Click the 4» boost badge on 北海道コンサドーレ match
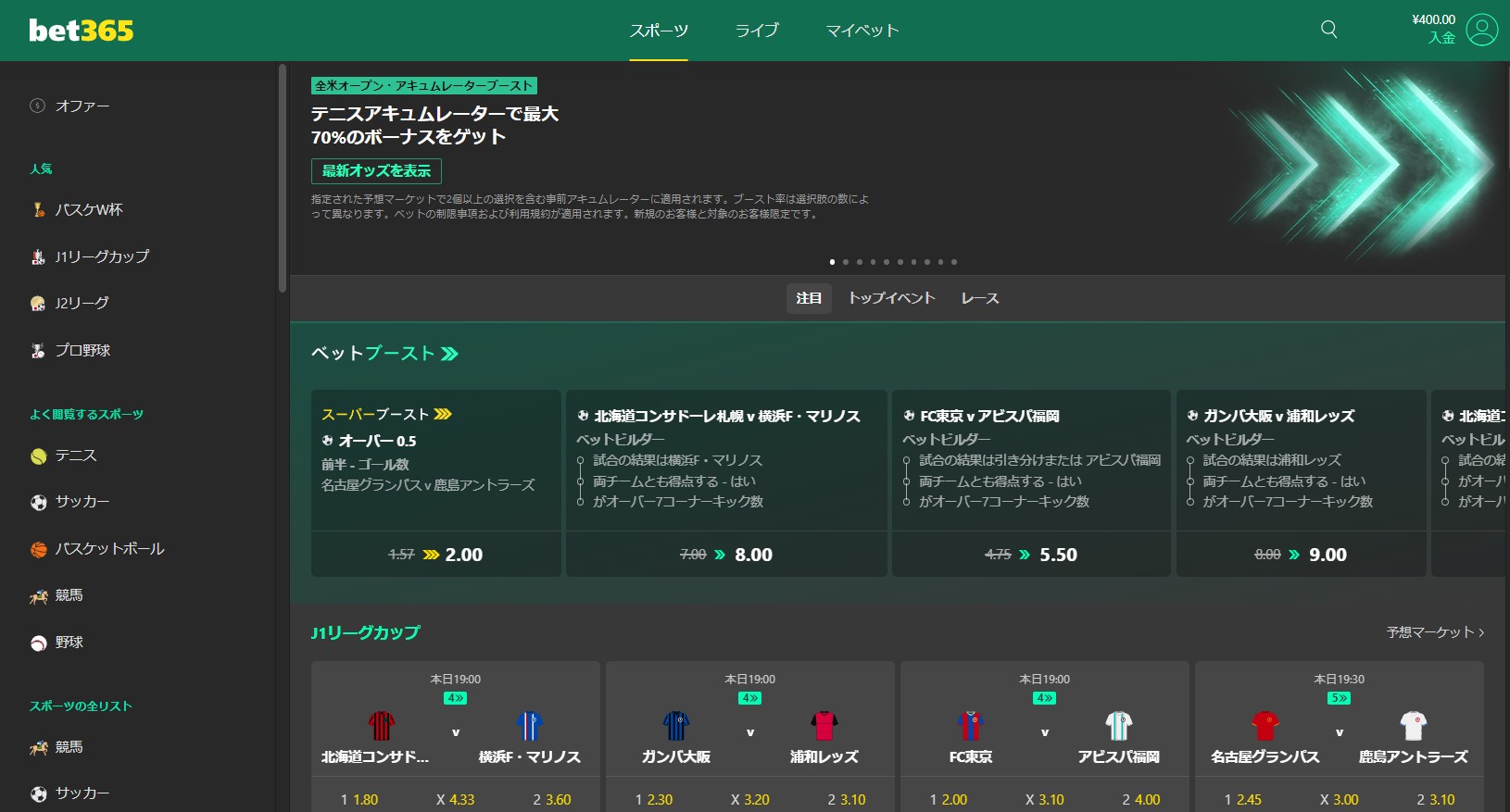This screenshot has width=1510, height=812. click(455, 698)
